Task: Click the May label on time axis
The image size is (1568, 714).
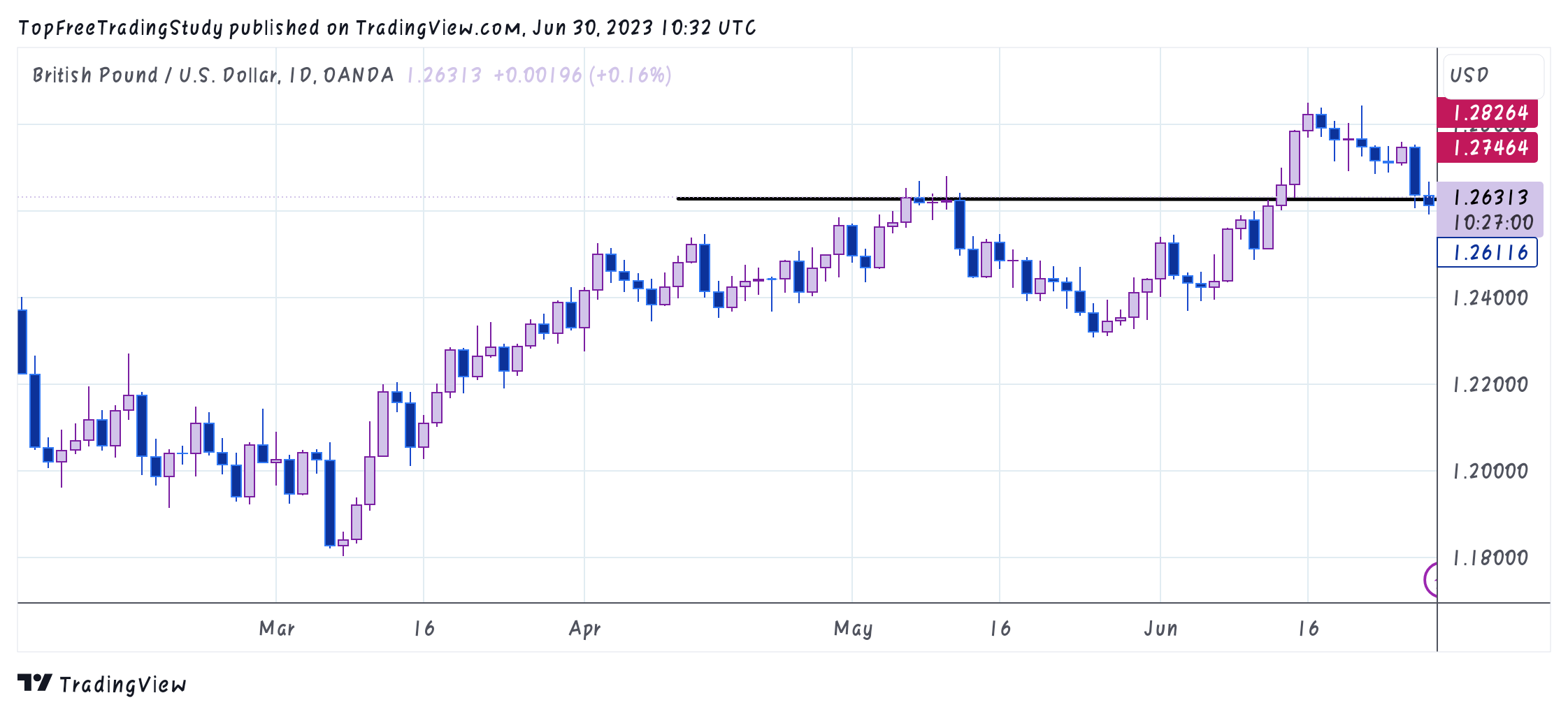Action: pos(853,629)
